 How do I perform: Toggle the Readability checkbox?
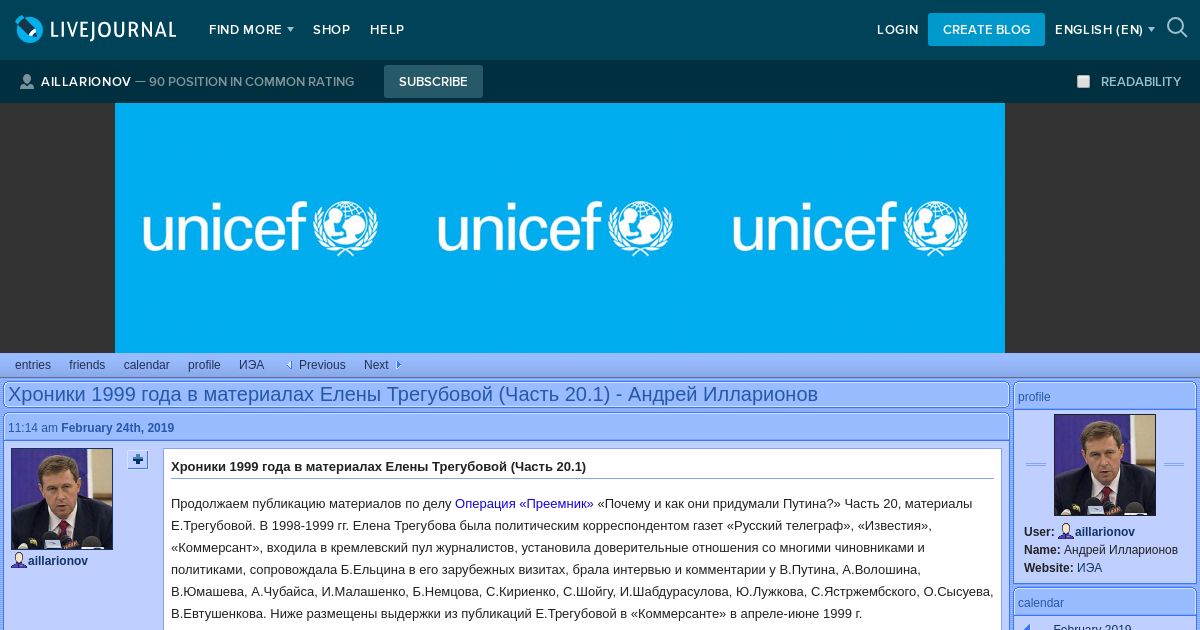(x=1083, y=82)
